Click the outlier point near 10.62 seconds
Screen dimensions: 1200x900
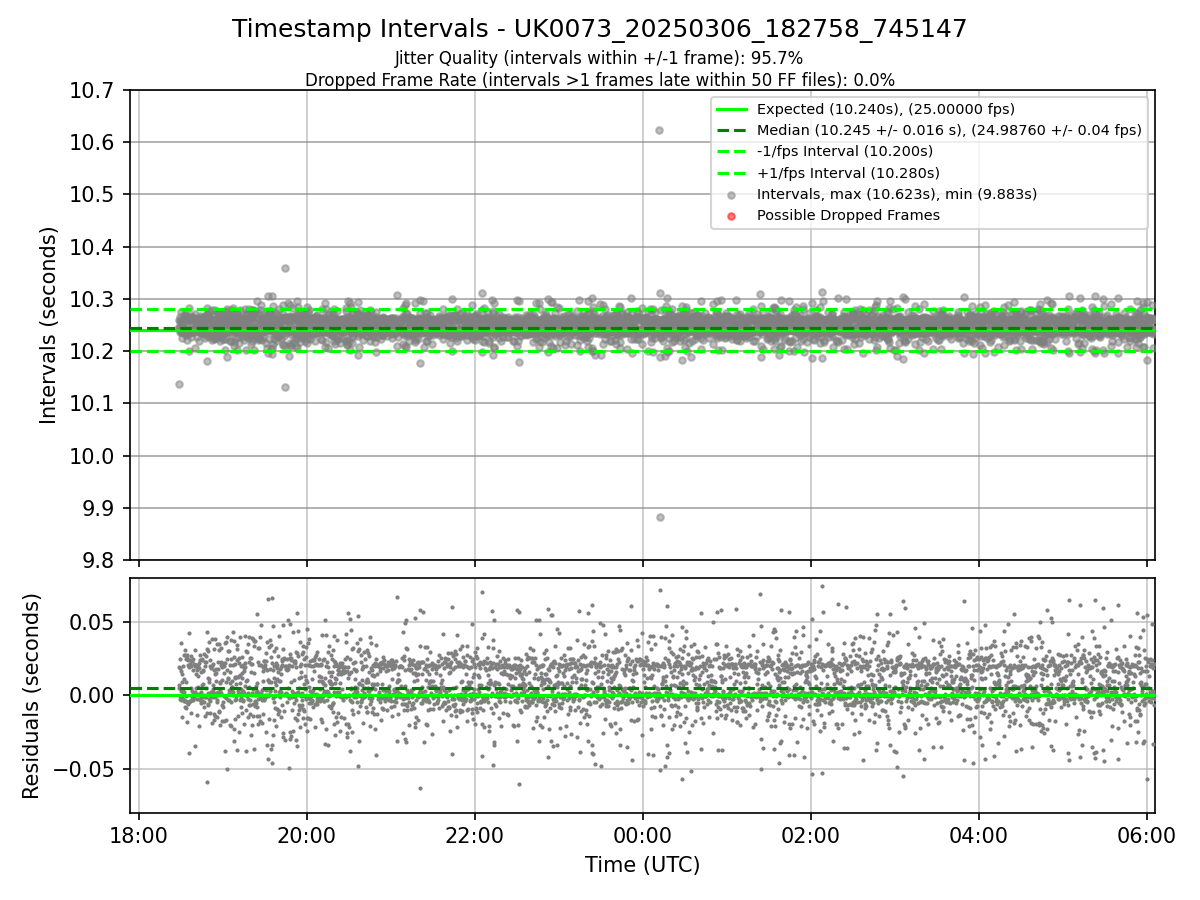[x=659, y=130]
